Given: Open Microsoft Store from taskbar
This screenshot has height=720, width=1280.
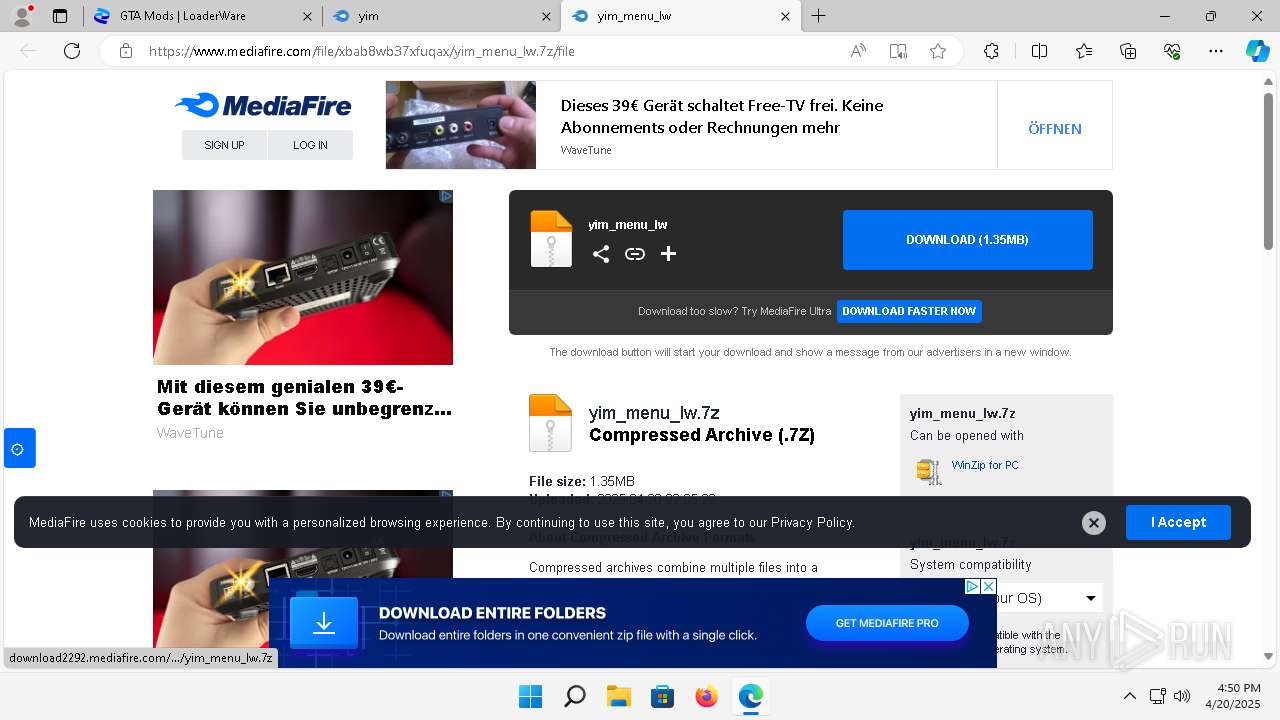Looking at the screenshot, I should pyautogui.click(x=662, y=696).
